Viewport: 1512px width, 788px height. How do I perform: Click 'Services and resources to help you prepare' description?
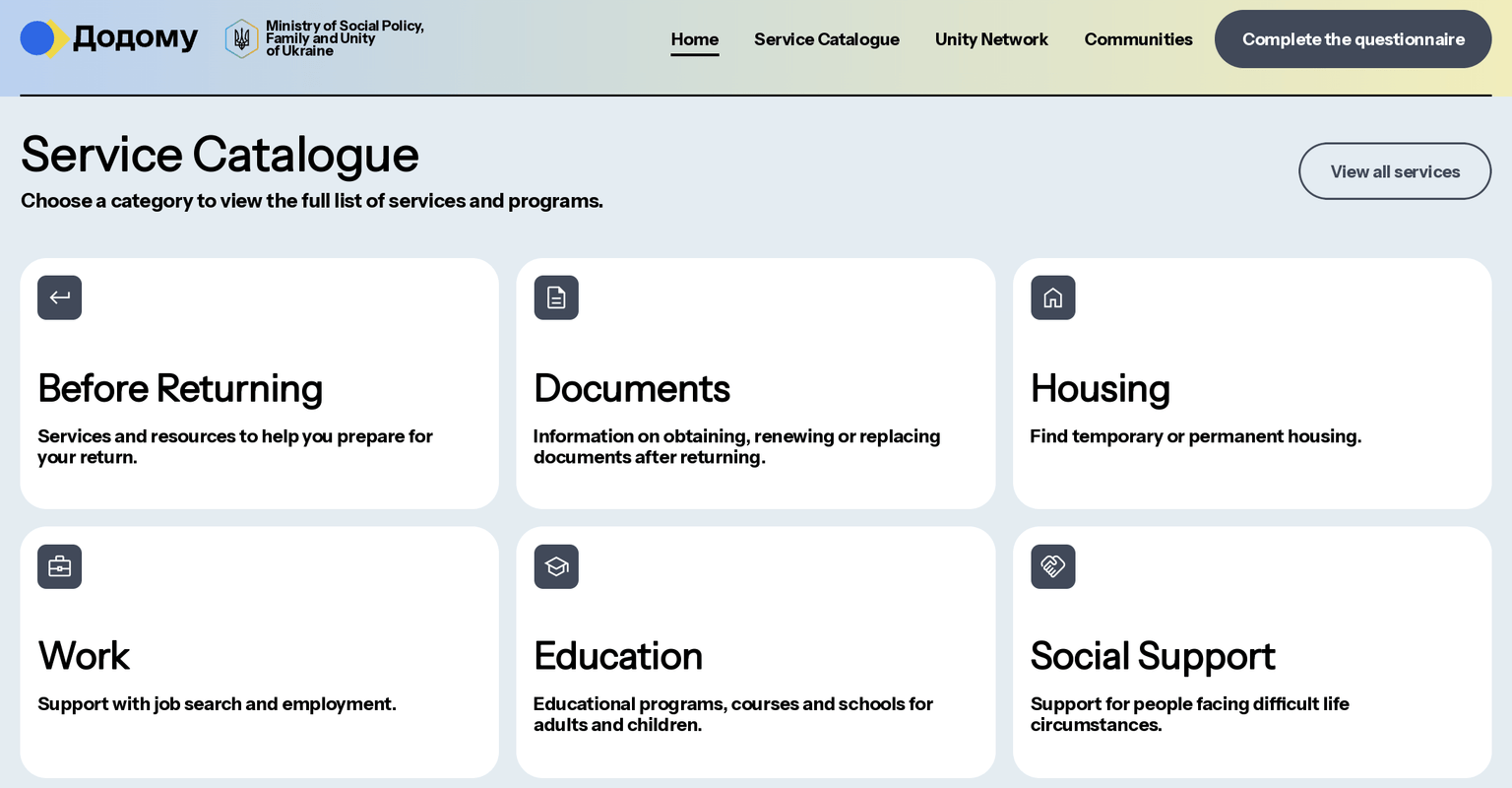(x=235, y=446)
